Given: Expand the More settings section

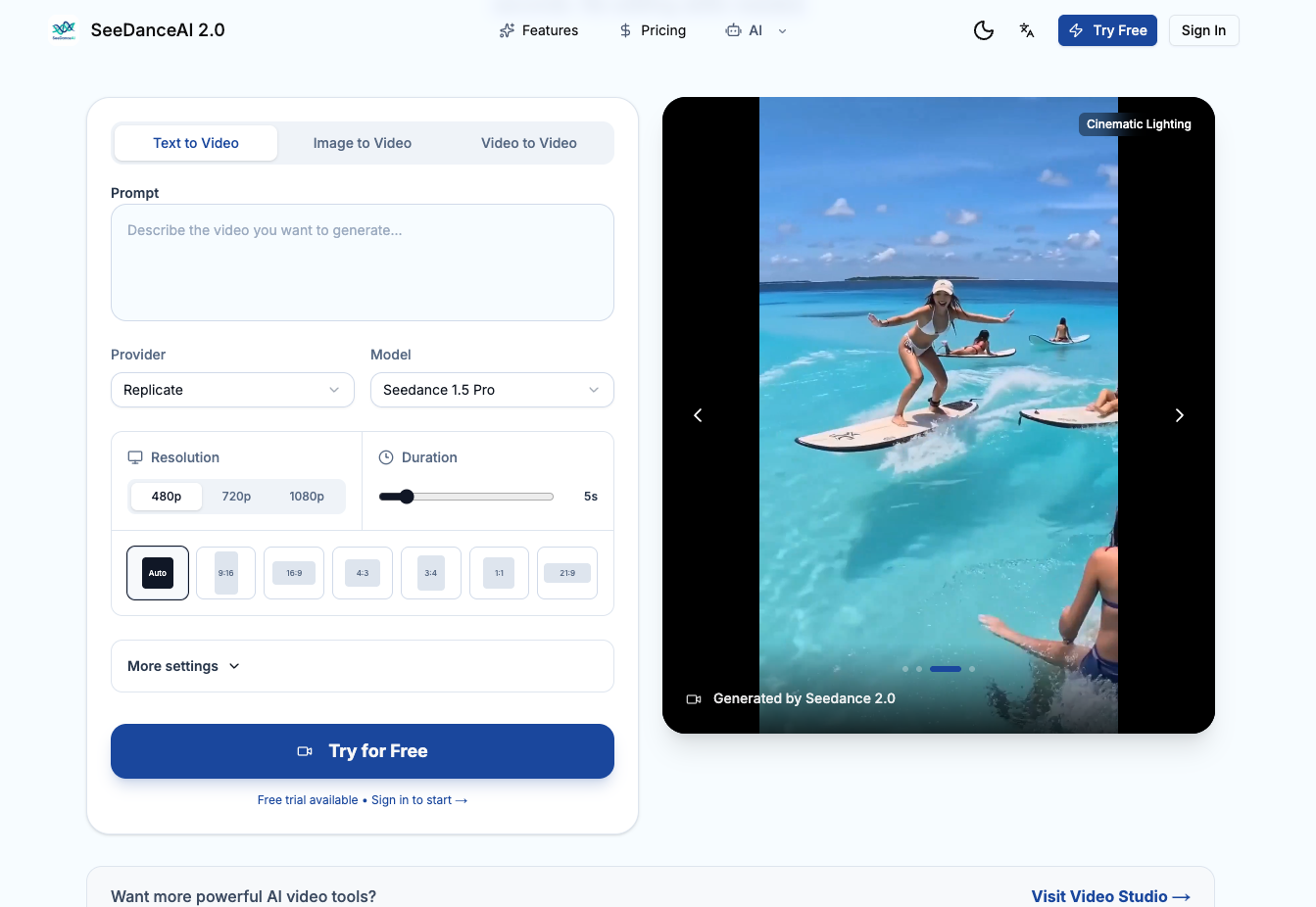Looking at the screenshot, I should [182, 666].
